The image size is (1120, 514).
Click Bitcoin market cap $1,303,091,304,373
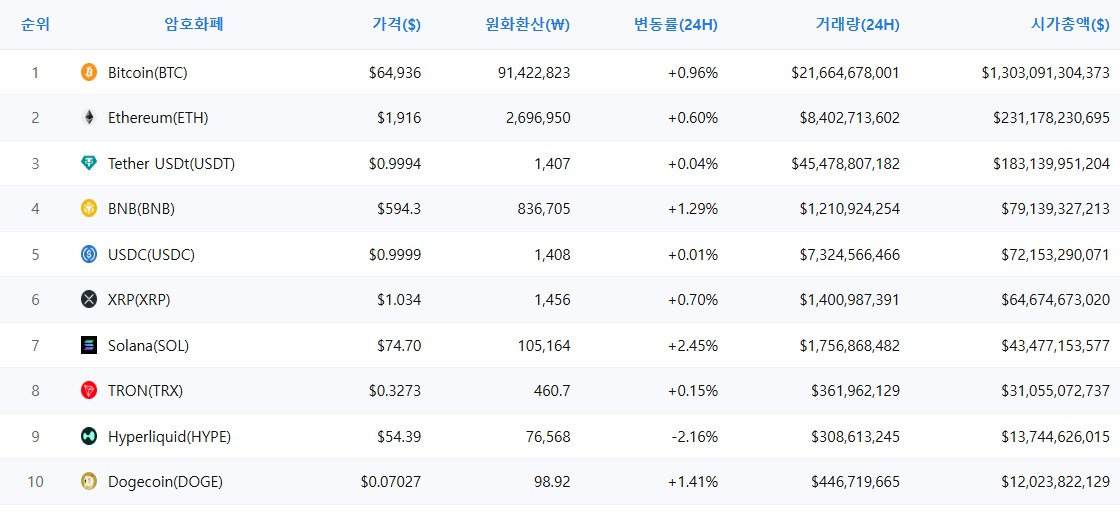[1046, 73]
